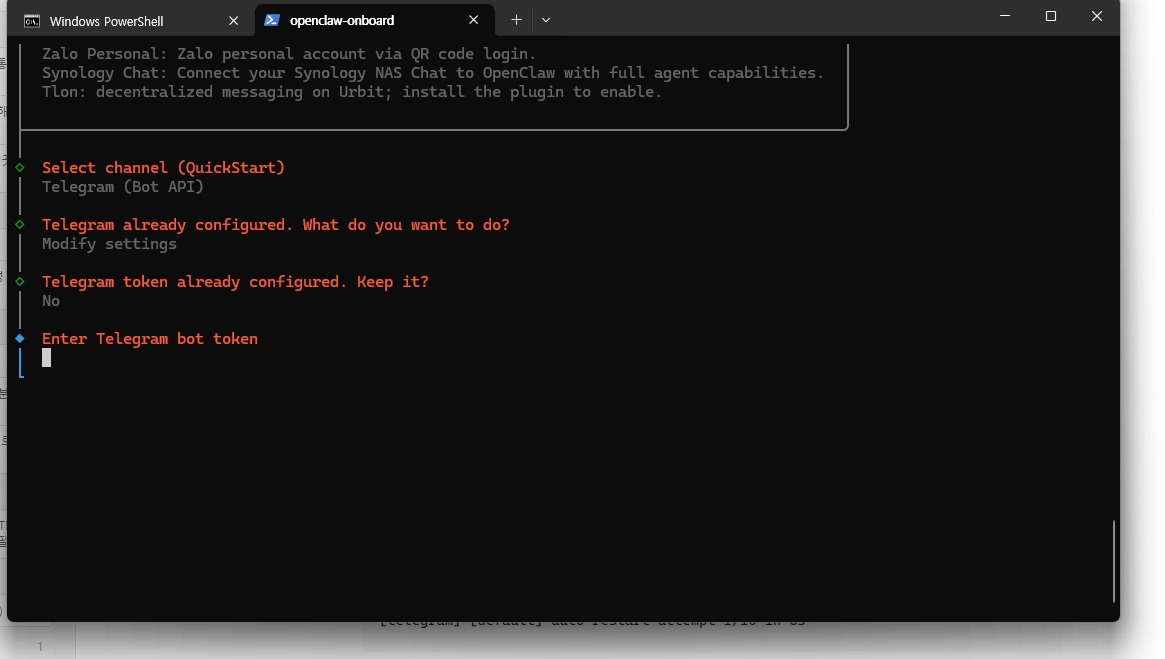Click the terminal vertical scrollbar thumb

[1113, 560]
